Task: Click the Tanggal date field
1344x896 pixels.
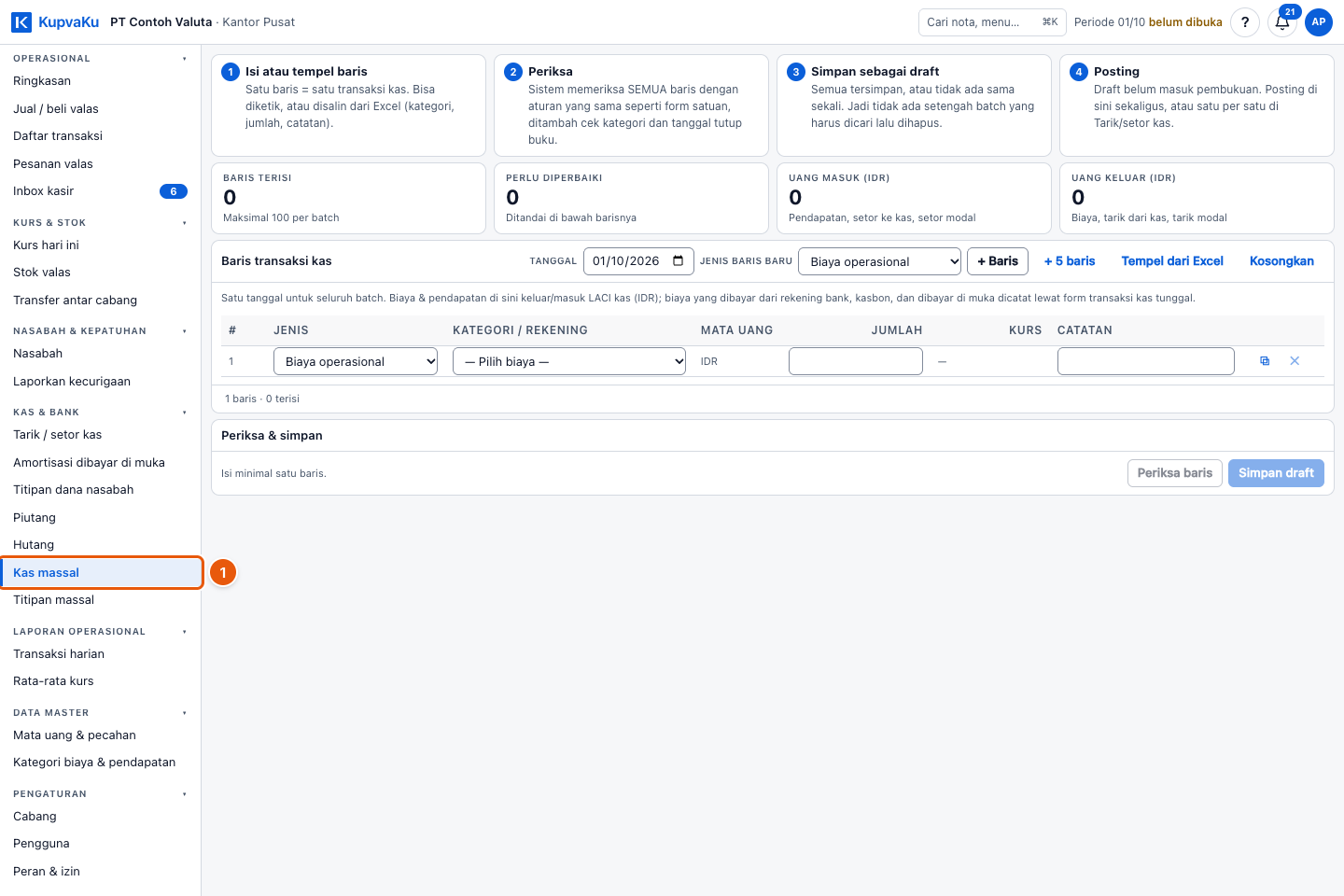Action: 638,261
